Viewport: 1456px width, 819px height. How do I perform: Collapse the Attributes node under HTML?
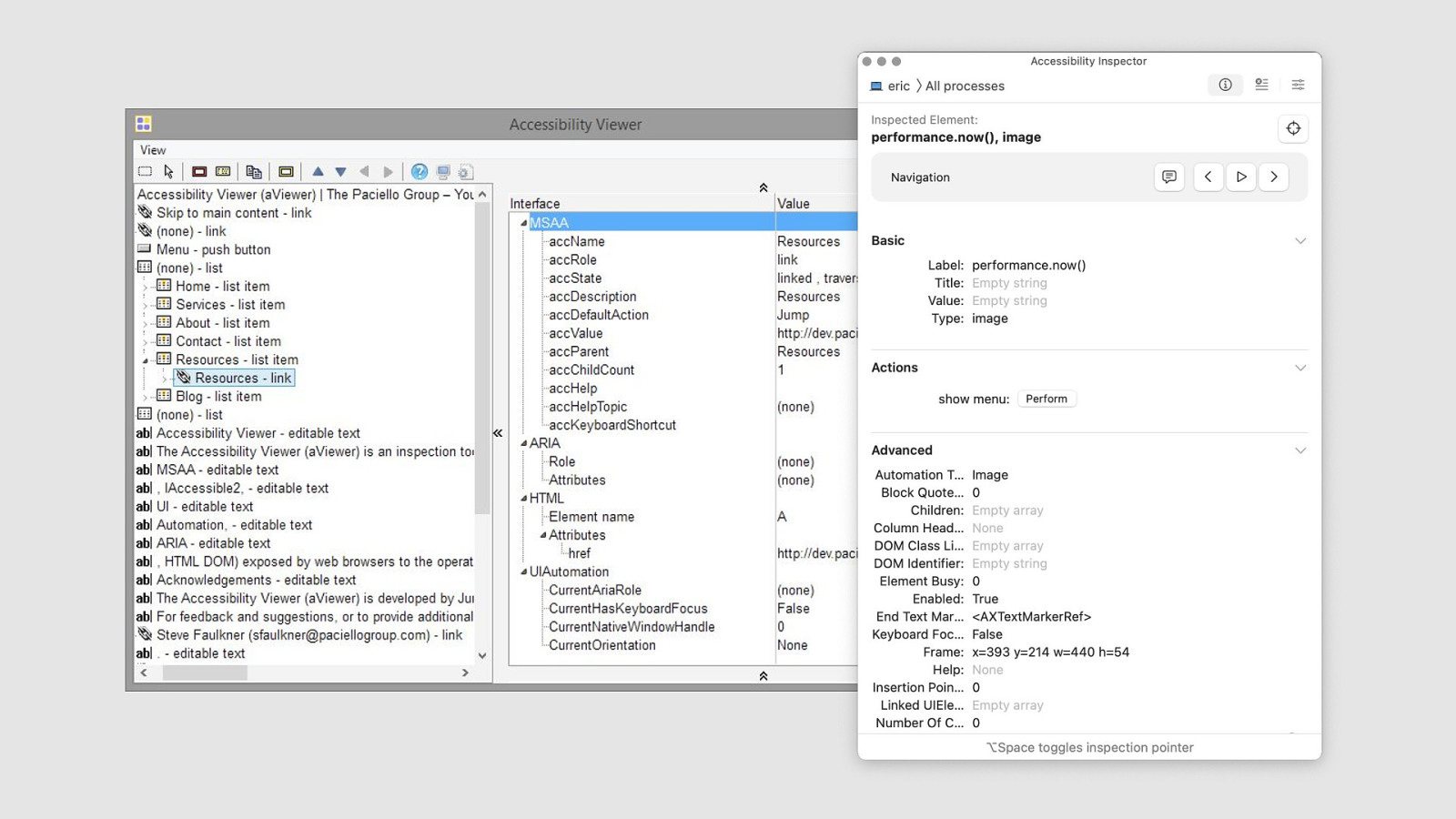[x=543, y=535]
